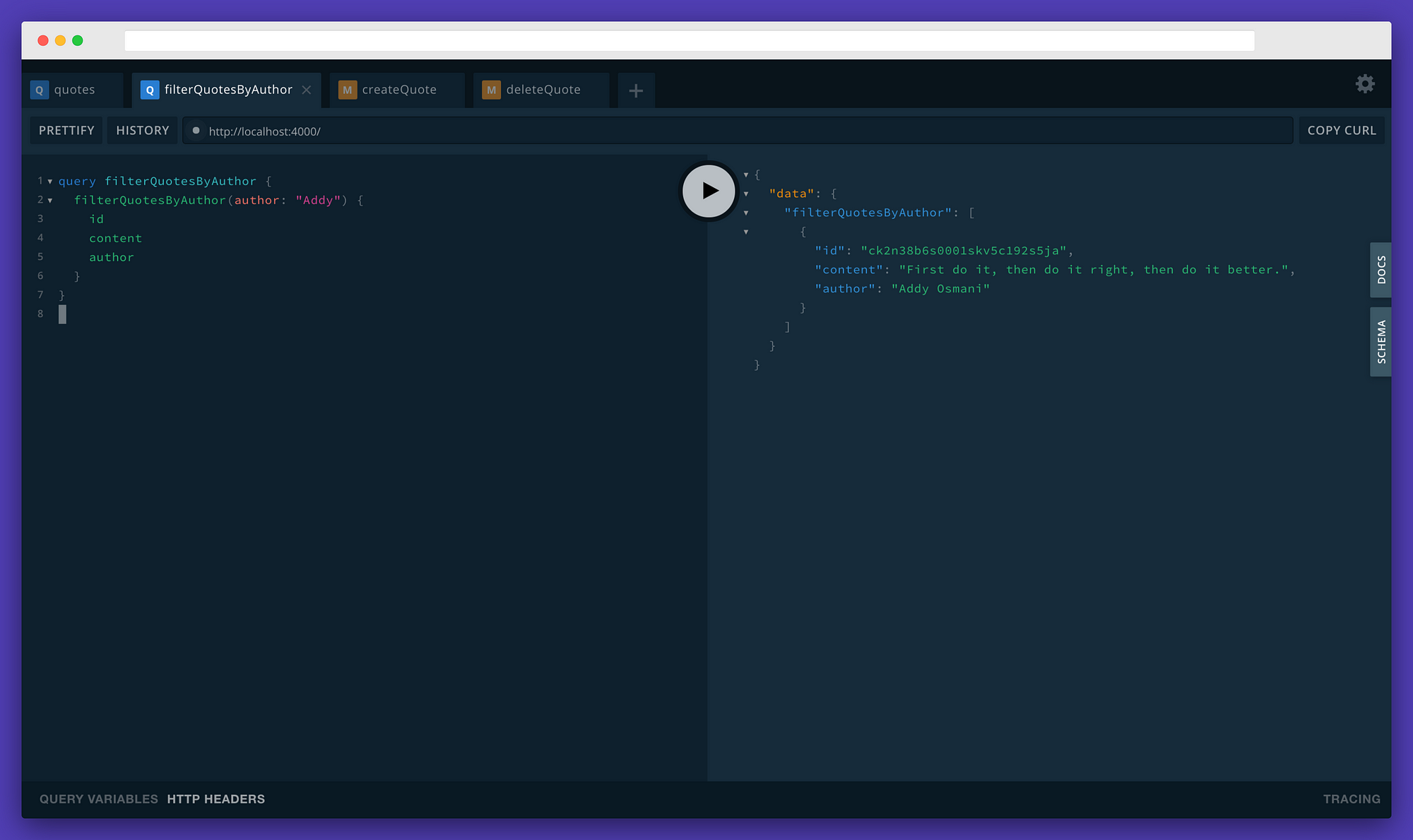Switch to the quotes tab
The image size is (1413, 840).
click(x=74, y=90)
